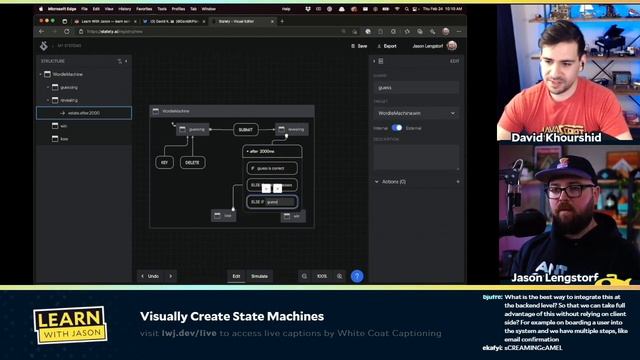
Task: Click the DELETE event on canvas
Action: 193,162
